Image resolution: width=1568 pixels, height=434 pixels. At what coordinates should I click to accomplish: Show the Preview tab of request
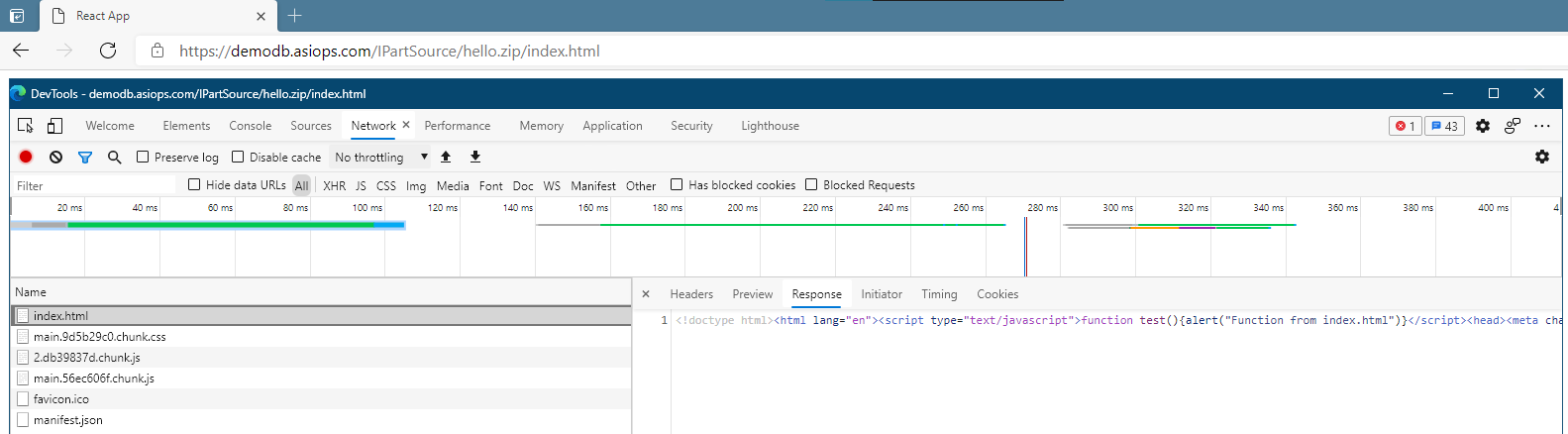point(753,294)
